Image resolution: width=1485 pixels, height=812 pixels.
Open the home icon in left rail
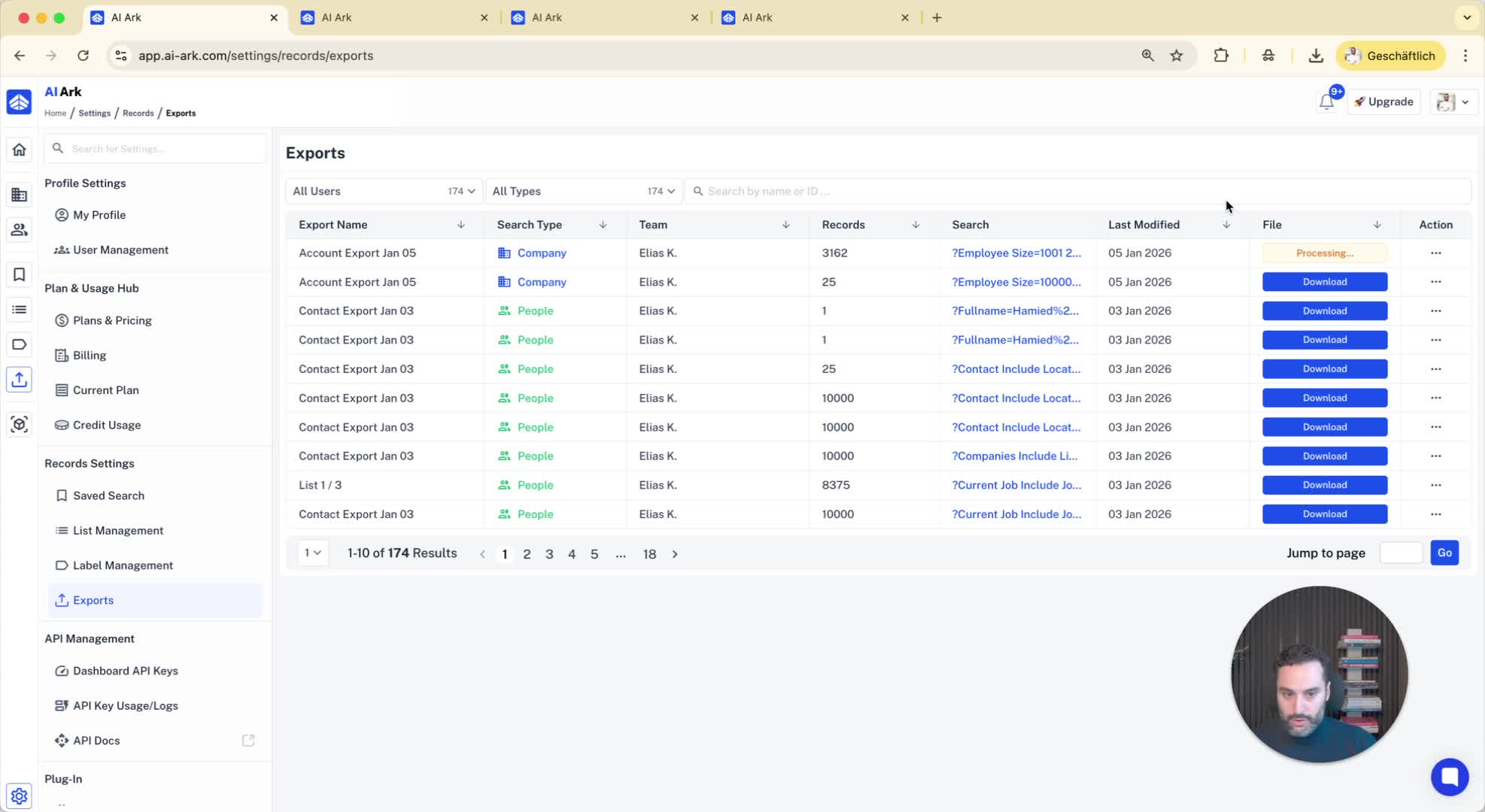(x=19, y=150)
